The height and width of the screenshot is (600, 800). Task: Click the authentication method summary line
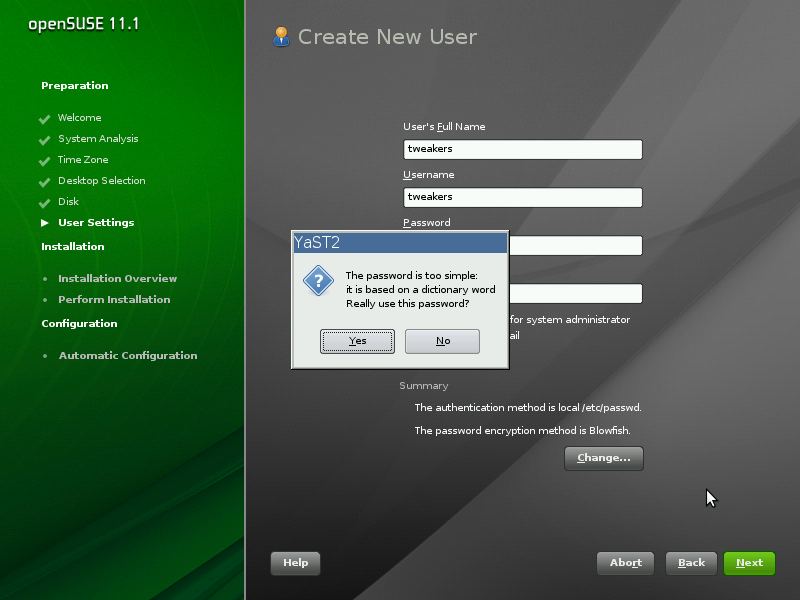(528, 408)
